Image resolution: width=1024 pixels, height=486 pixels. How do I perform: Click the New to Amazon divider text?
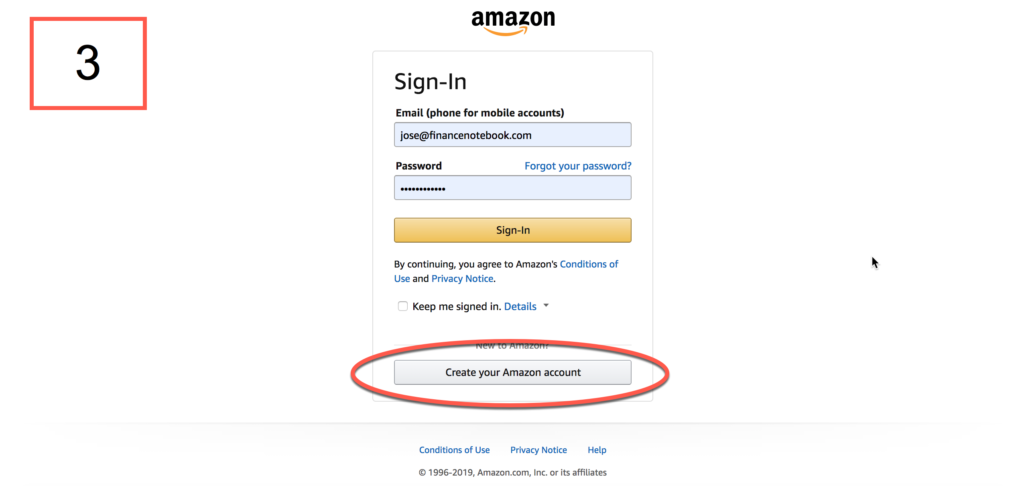pyautogui.click(x=513, y=346)
